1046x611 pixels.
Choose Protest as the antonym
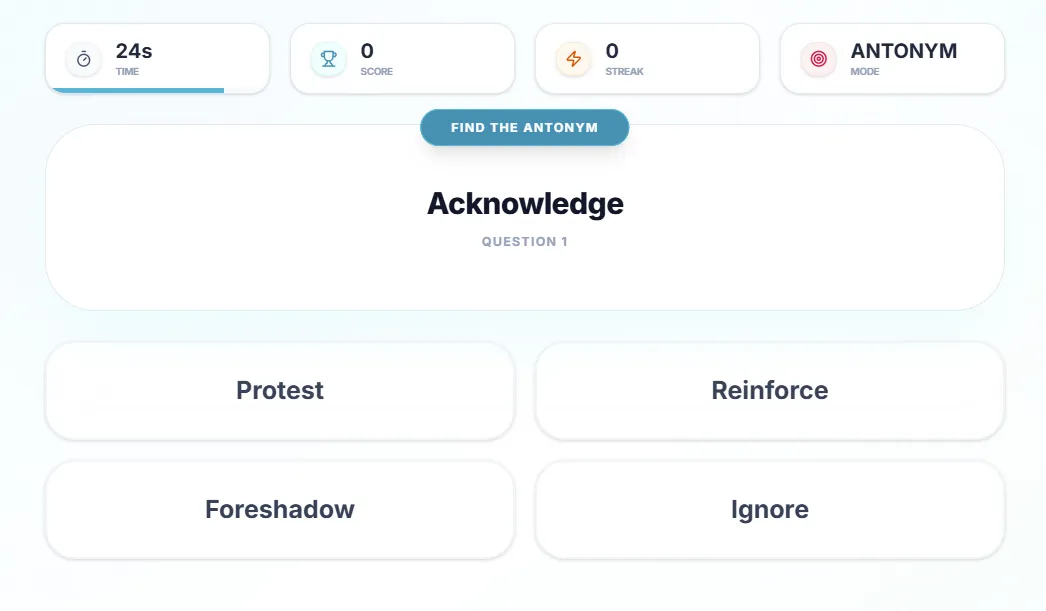coord(280,391)
